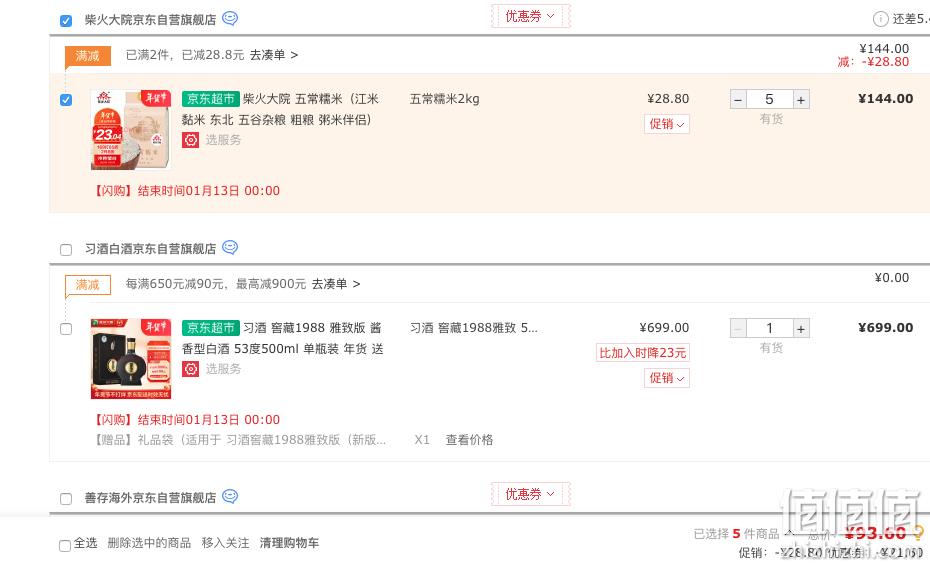930x568 pixels.
Task: Open 促销 dropdown under ¥28.80 price
Action: click(x=667, y=124)
